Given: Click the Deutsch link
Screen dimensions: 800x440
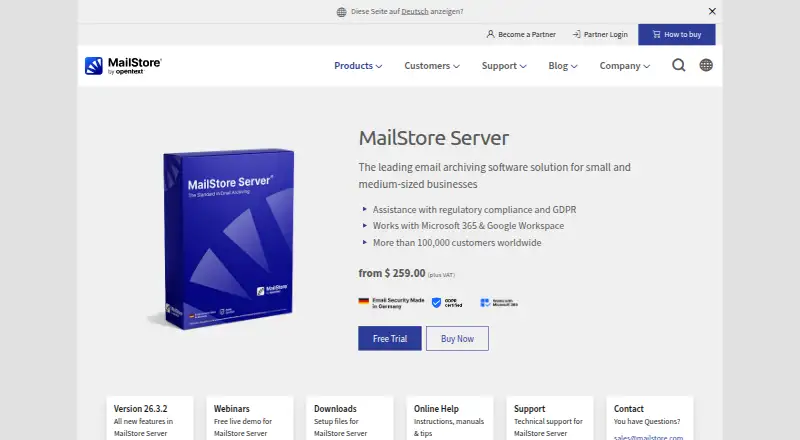Looking at the screenshot, I should pyautogui.click(x=415, y=11).
